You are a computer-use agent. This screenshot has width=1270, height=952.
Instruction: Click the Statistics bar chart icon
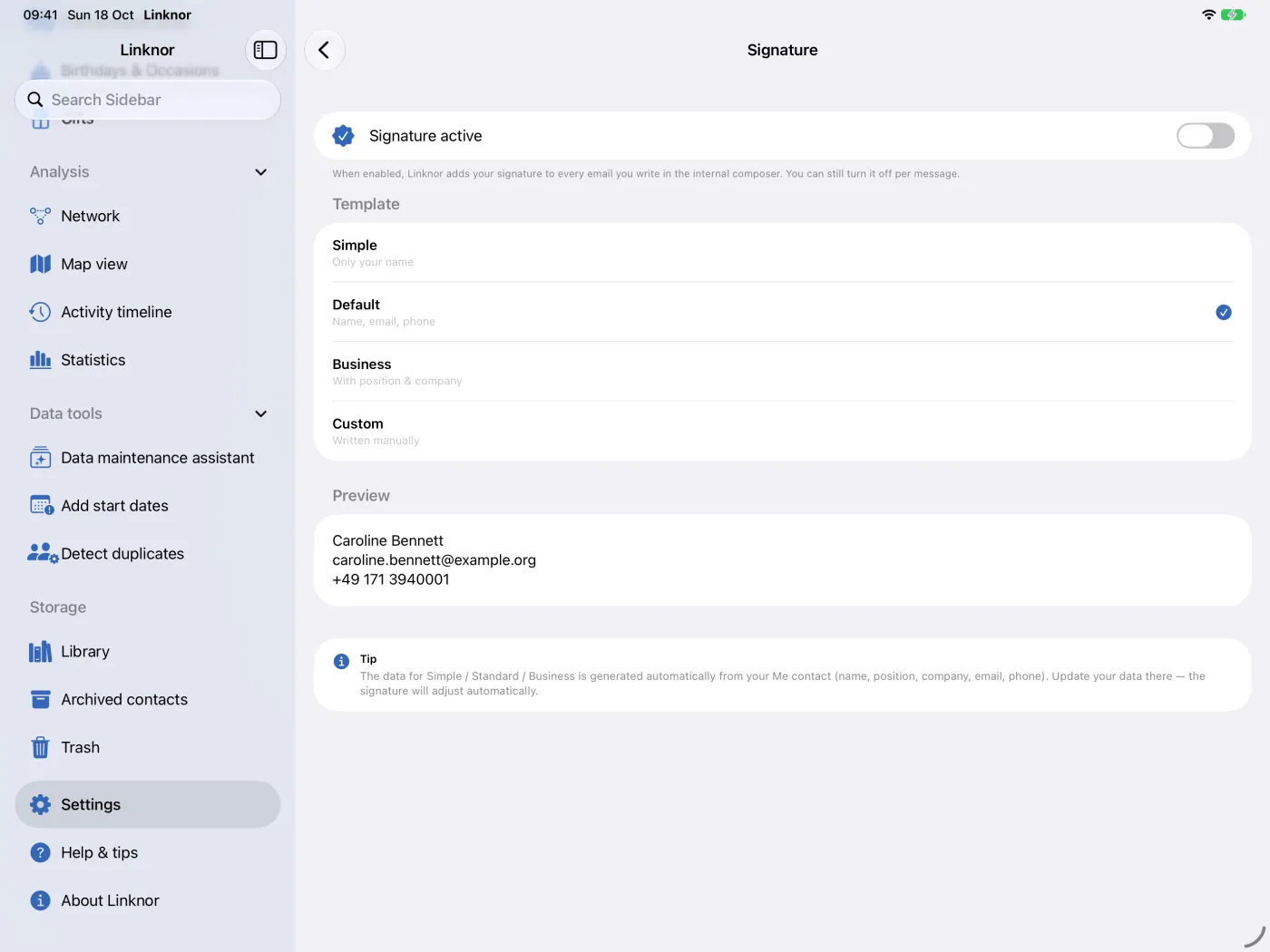coord(40,360)
